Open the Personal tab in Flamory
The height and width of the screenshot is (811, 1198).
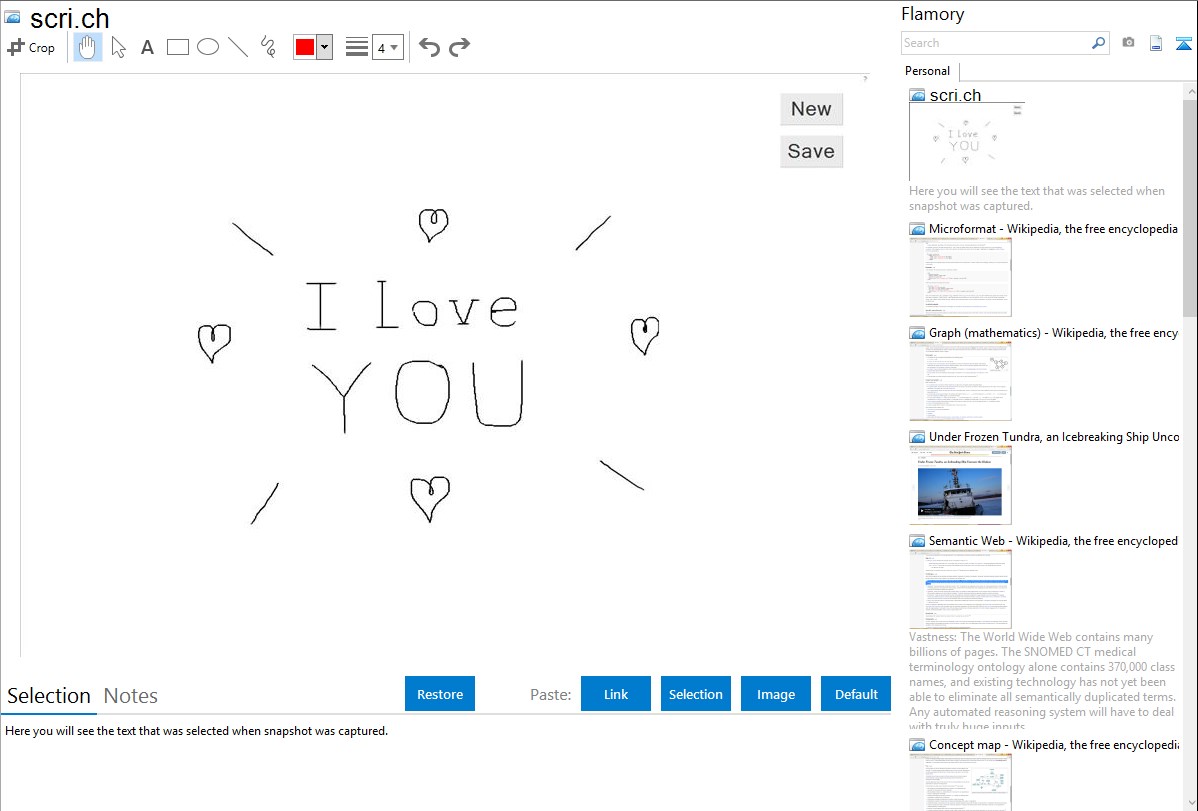point(927,71)
